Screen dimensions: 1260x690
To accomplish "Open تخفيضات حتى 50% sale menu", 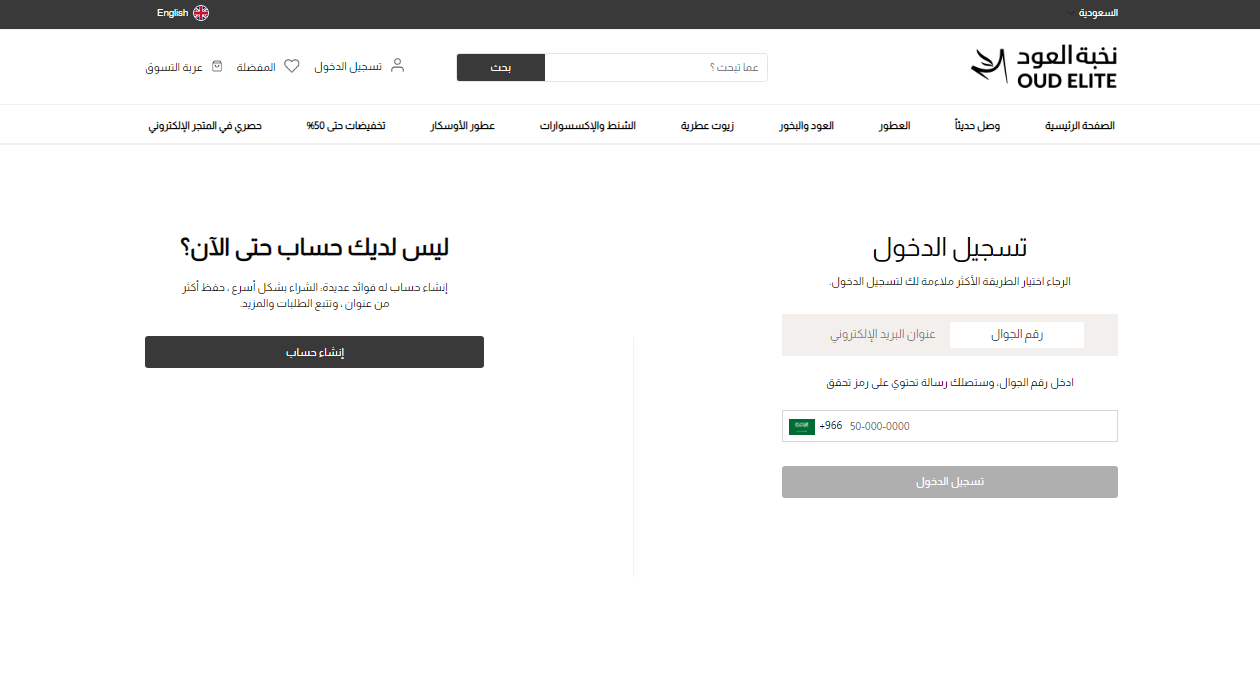I will [x=346, y=126].
